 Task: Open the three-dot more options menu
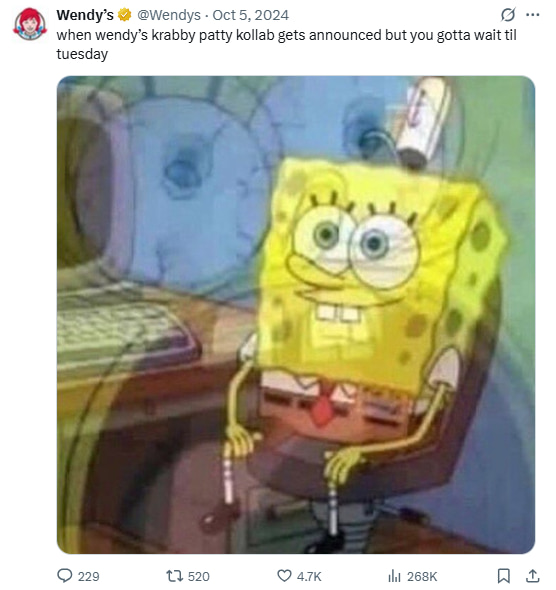click(x=532, y=15)
